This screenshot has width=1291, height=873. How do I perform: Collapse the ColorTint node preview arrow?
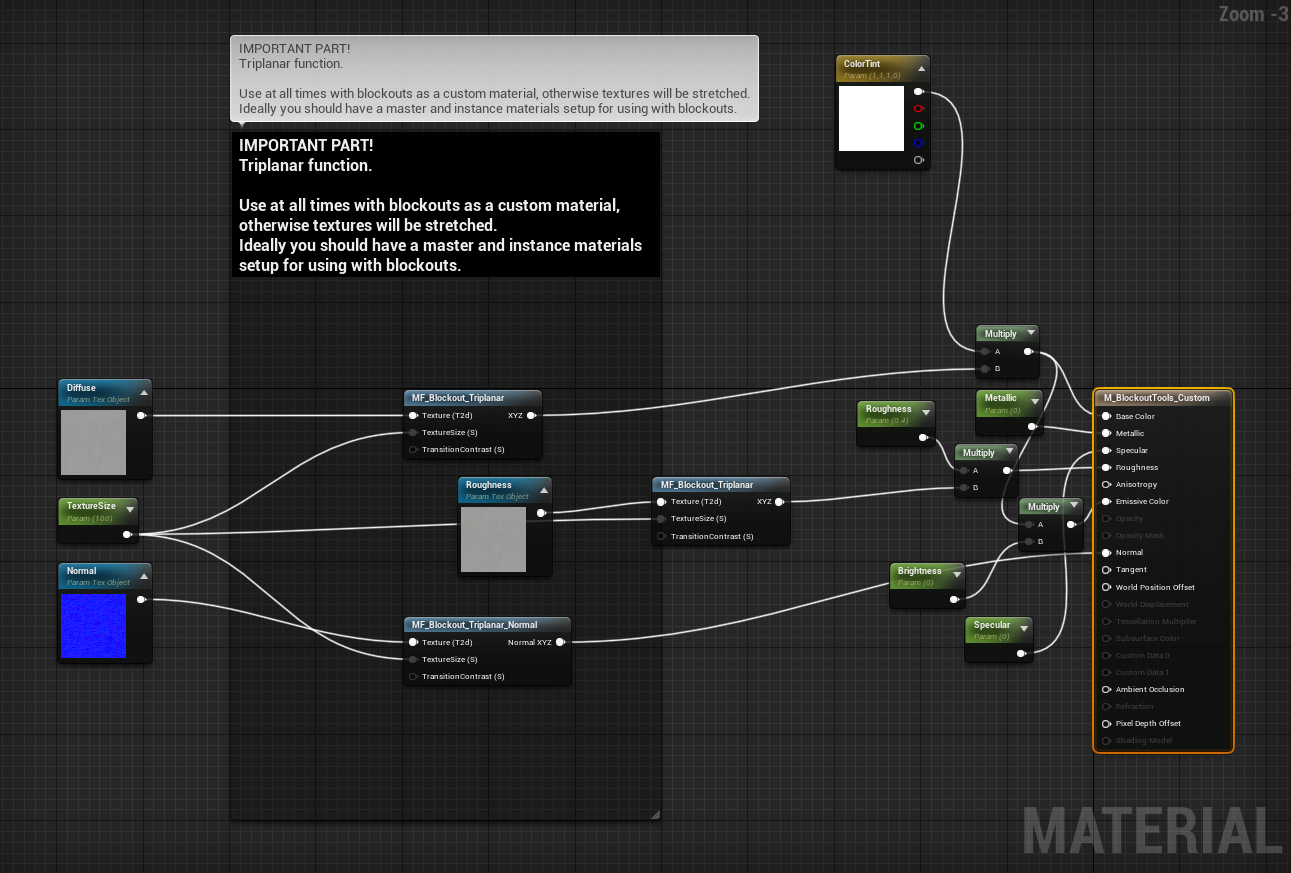tap(920, 67)
